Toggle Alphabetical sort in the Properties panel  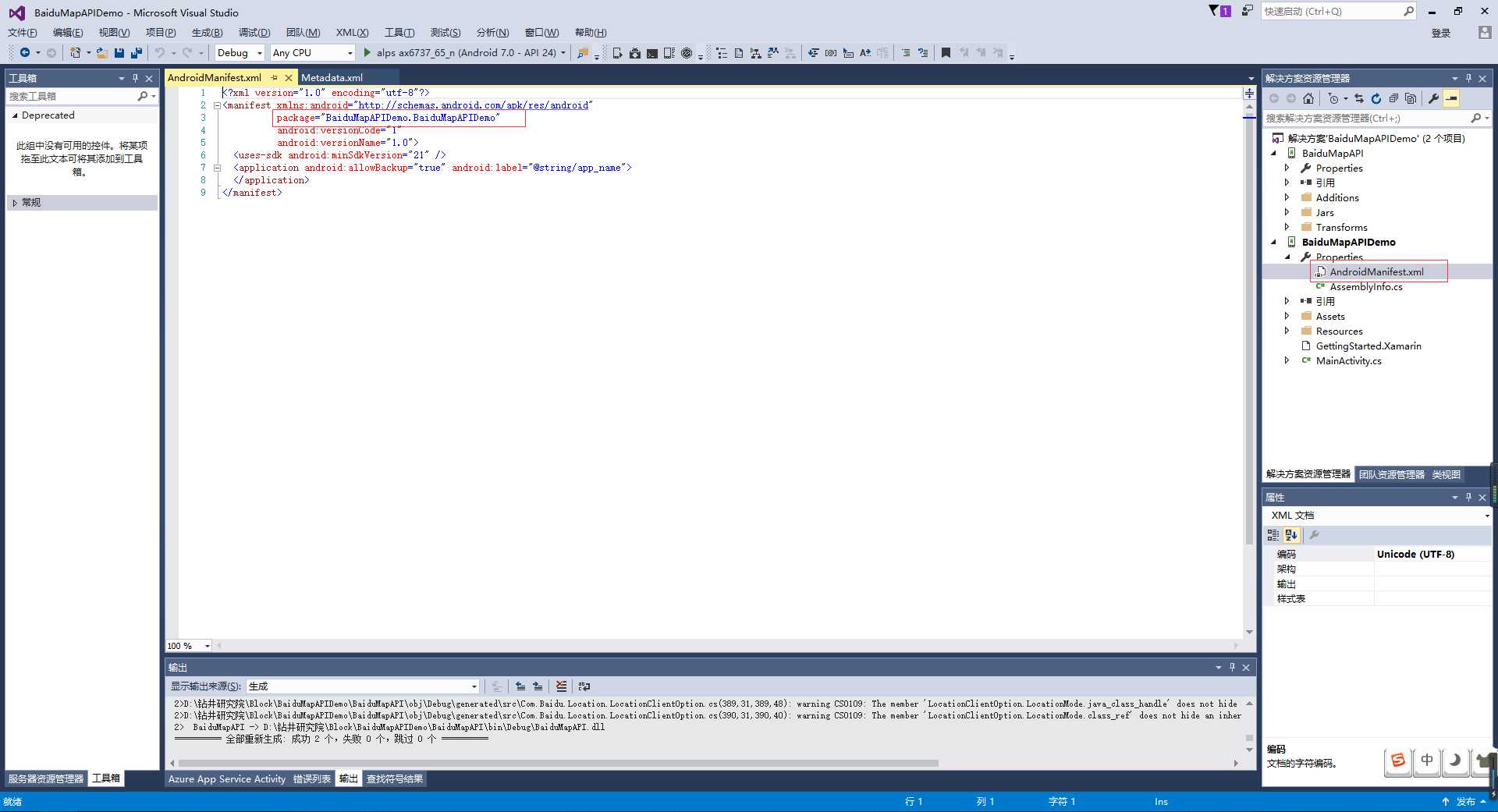point(1291,535)
